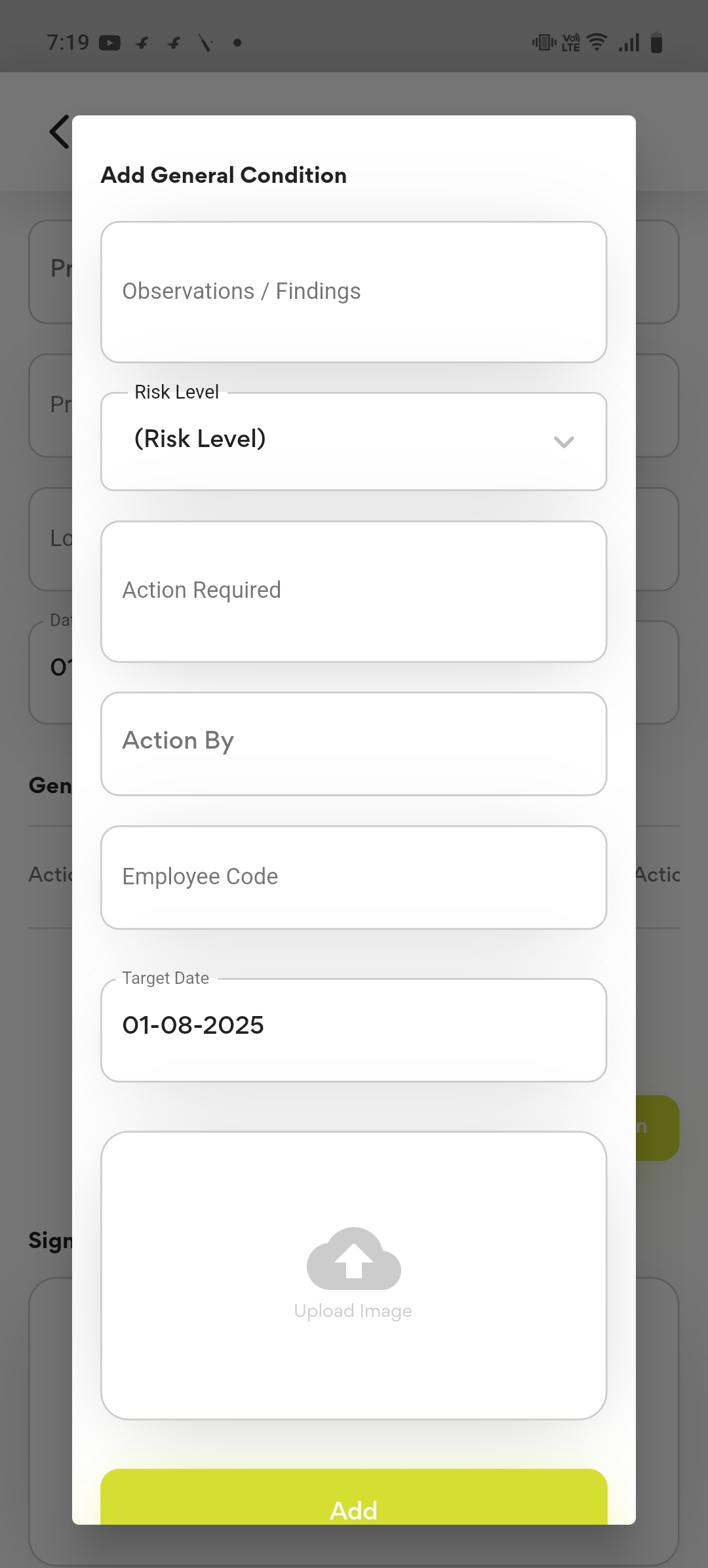Tap the cellular signal strength icon
Viewport: 708px width, 1568px height.
(x=629, y=43)
